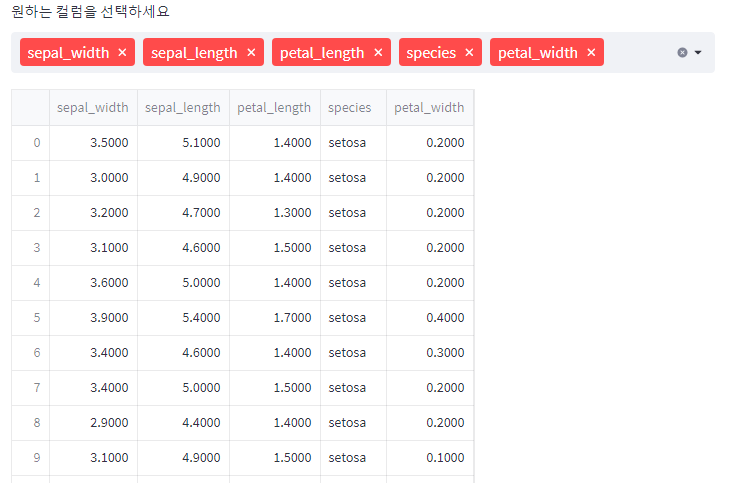Click the petal_width selected tag label
The image size is (731, 483).
(x=538, y=53)
